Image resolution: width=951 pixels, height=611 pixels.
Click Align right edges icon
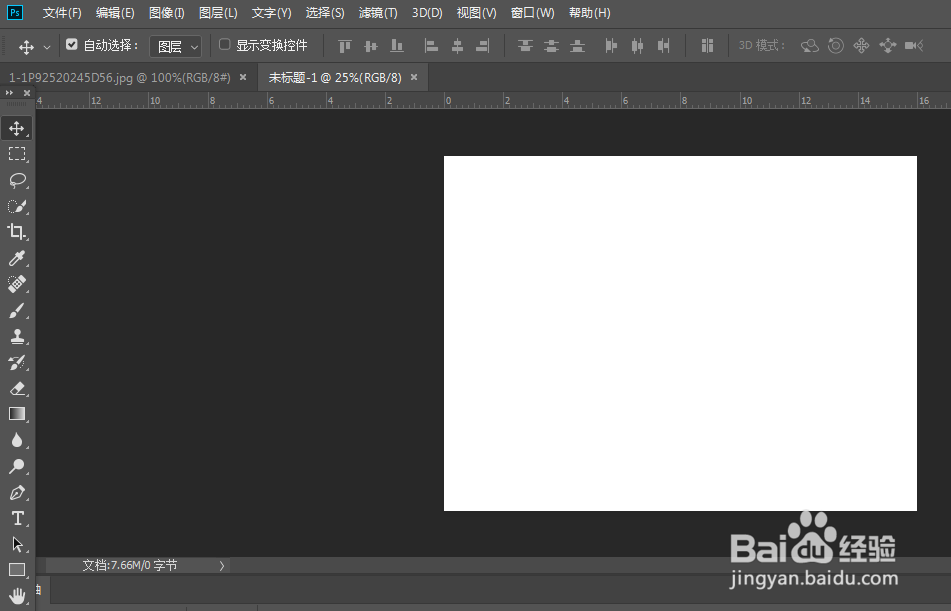click(x=483, y=46)
